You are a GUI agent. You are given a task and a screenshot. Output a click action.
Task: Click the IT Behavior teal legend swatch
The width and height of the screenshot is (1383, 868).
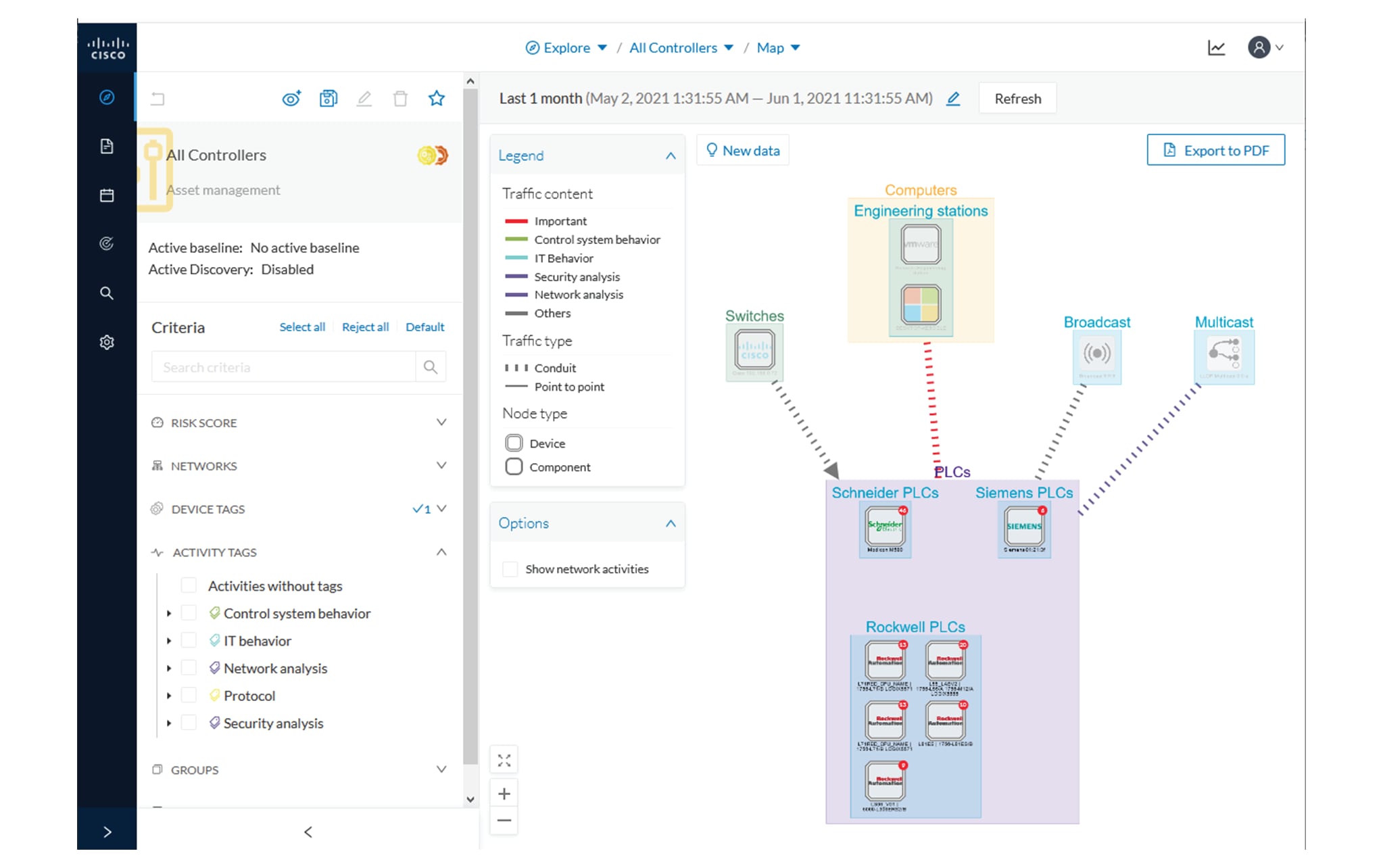[516, 258]
